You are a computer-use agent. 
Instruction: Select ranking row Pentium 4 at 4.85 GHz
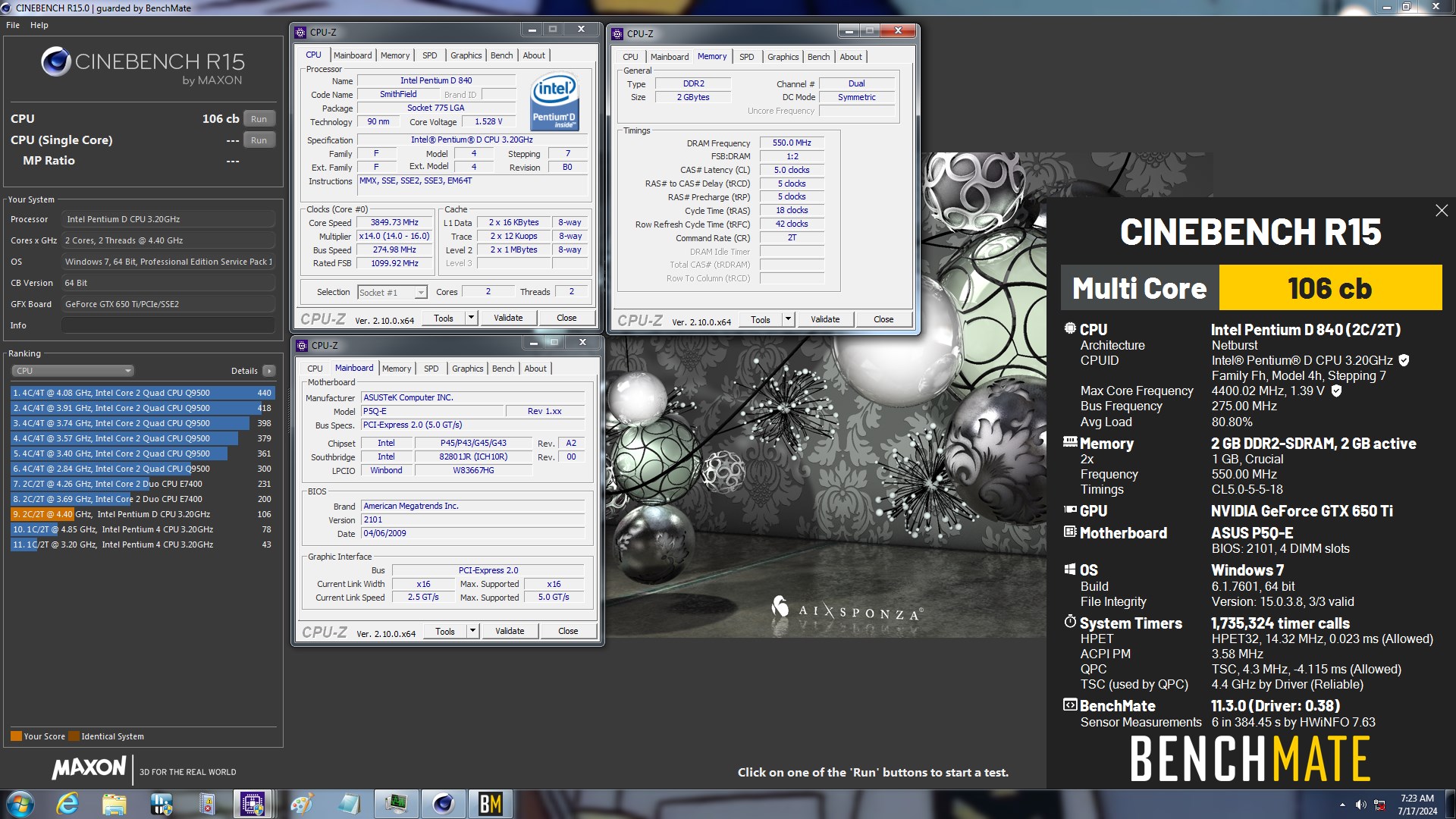[x=143, y=529]
